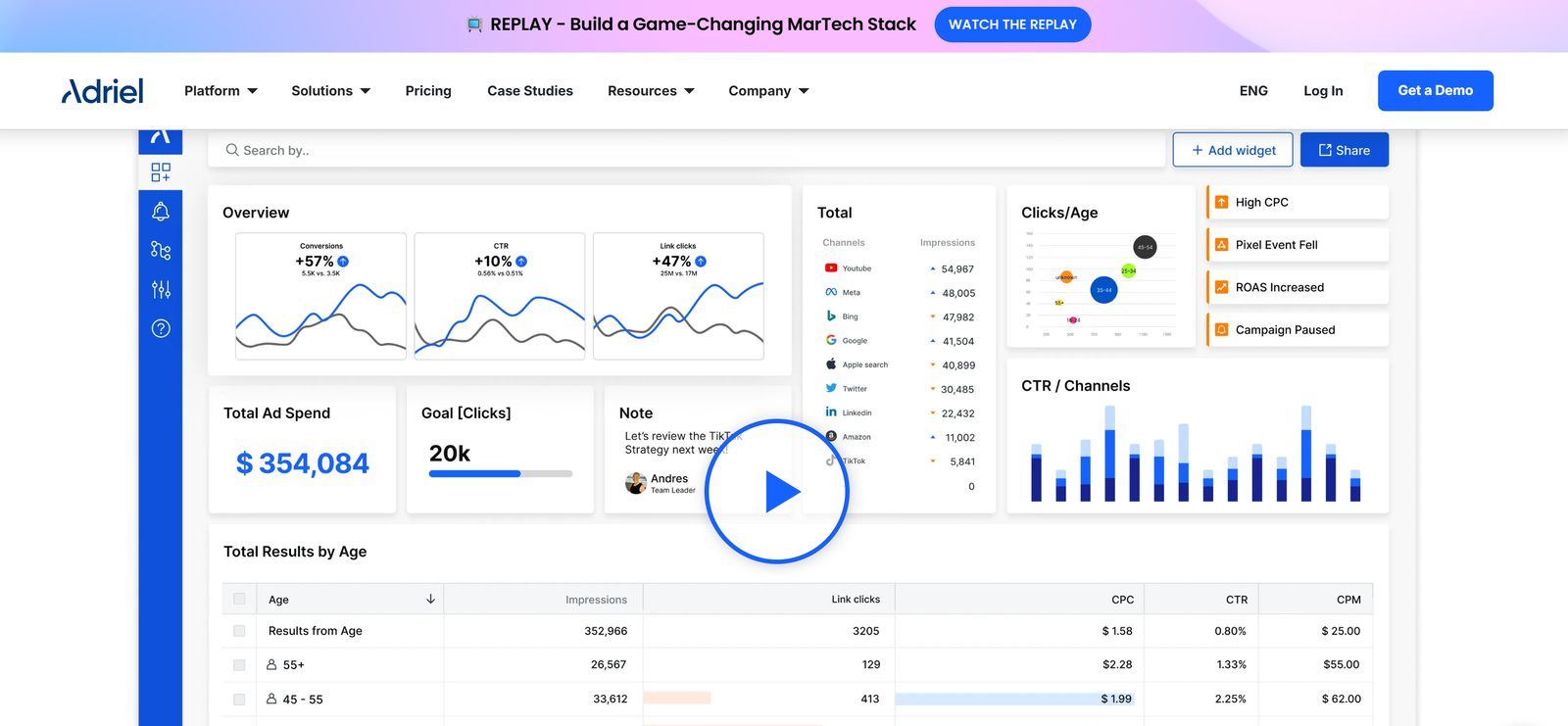Open the help question mark icon
The height and width of the screenshot is (726, 1568).
click(161, 328)
